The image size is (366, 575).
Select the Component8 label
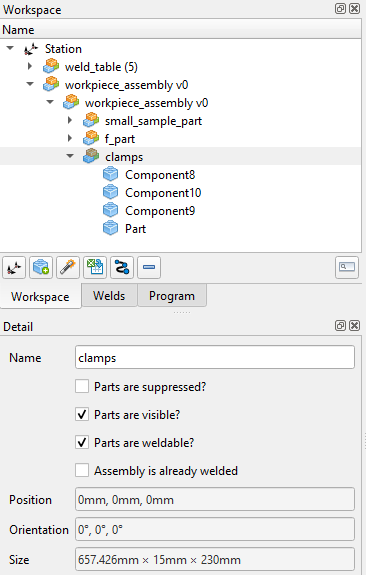coord(160,175)
